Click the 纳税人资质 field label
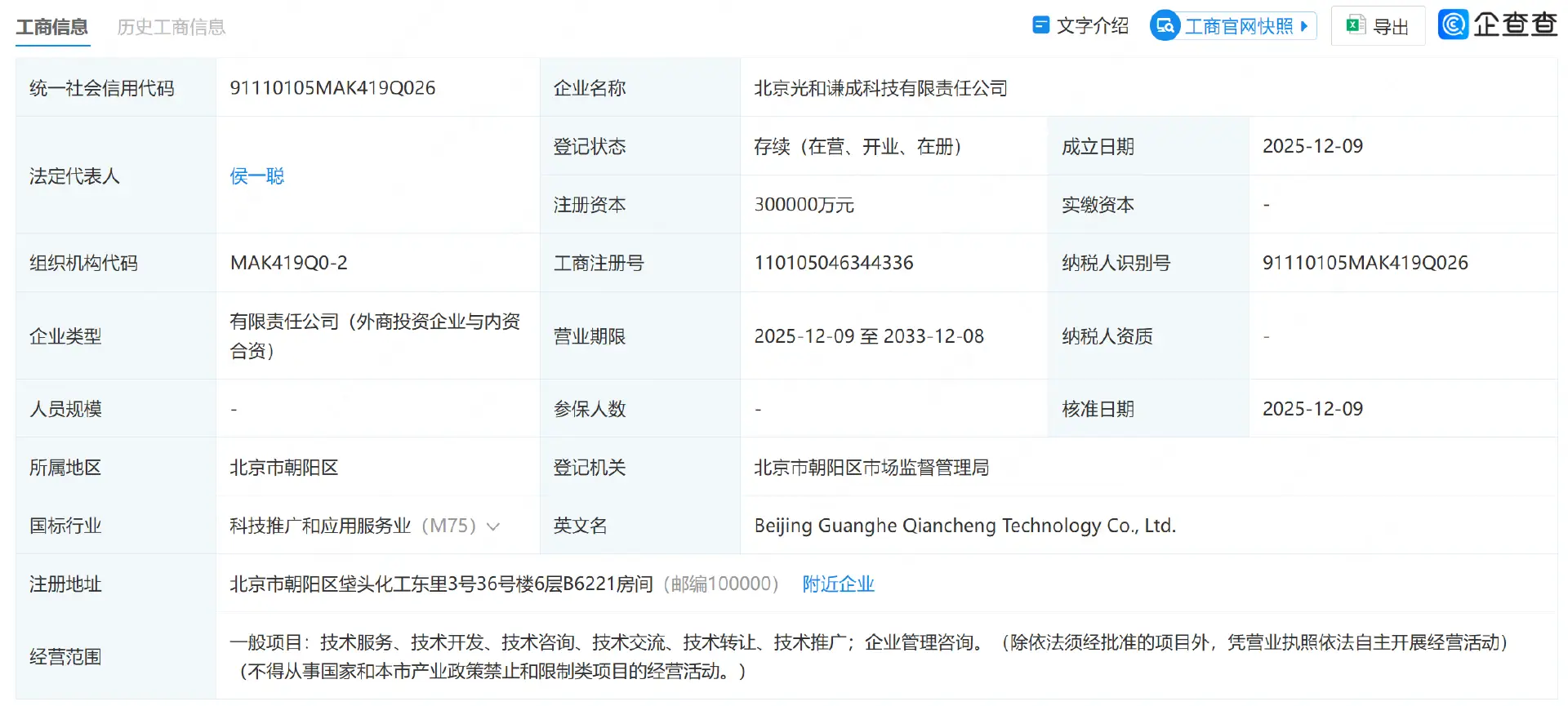Viewport: 1568px width, 706px height. pyautogui.click(x=1107, y=336)
